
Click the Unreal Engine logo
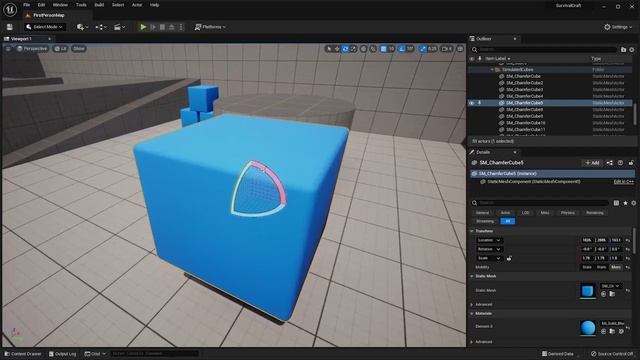(x=10, y=9)
